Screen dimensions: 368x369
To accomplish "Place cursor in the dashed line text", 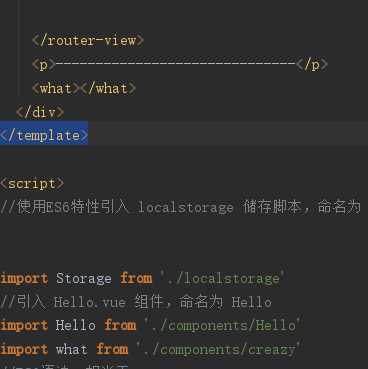I will pyautogui.click(x=176, y=64).
